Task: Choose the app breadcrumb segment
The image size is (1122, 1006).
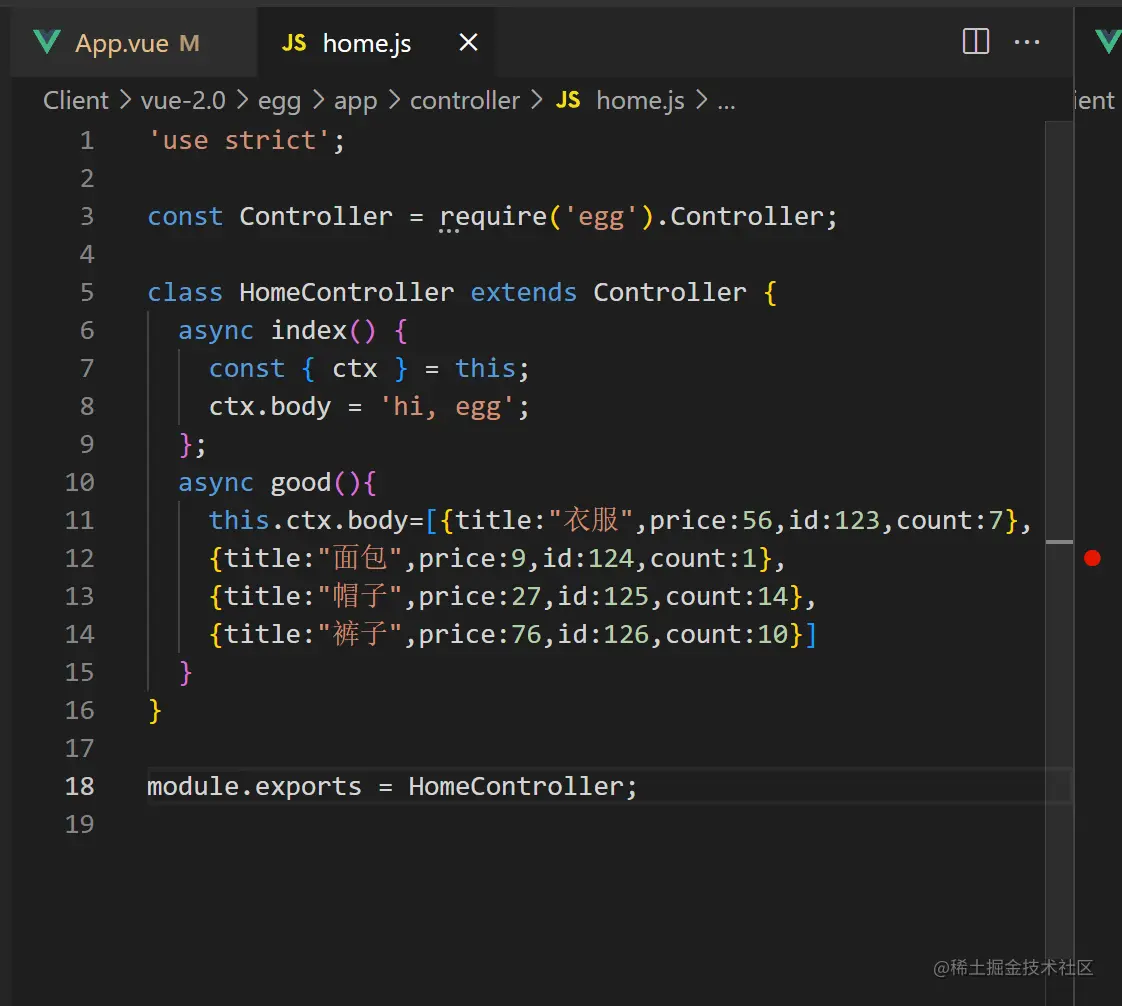Action: [x=356, y=102]
